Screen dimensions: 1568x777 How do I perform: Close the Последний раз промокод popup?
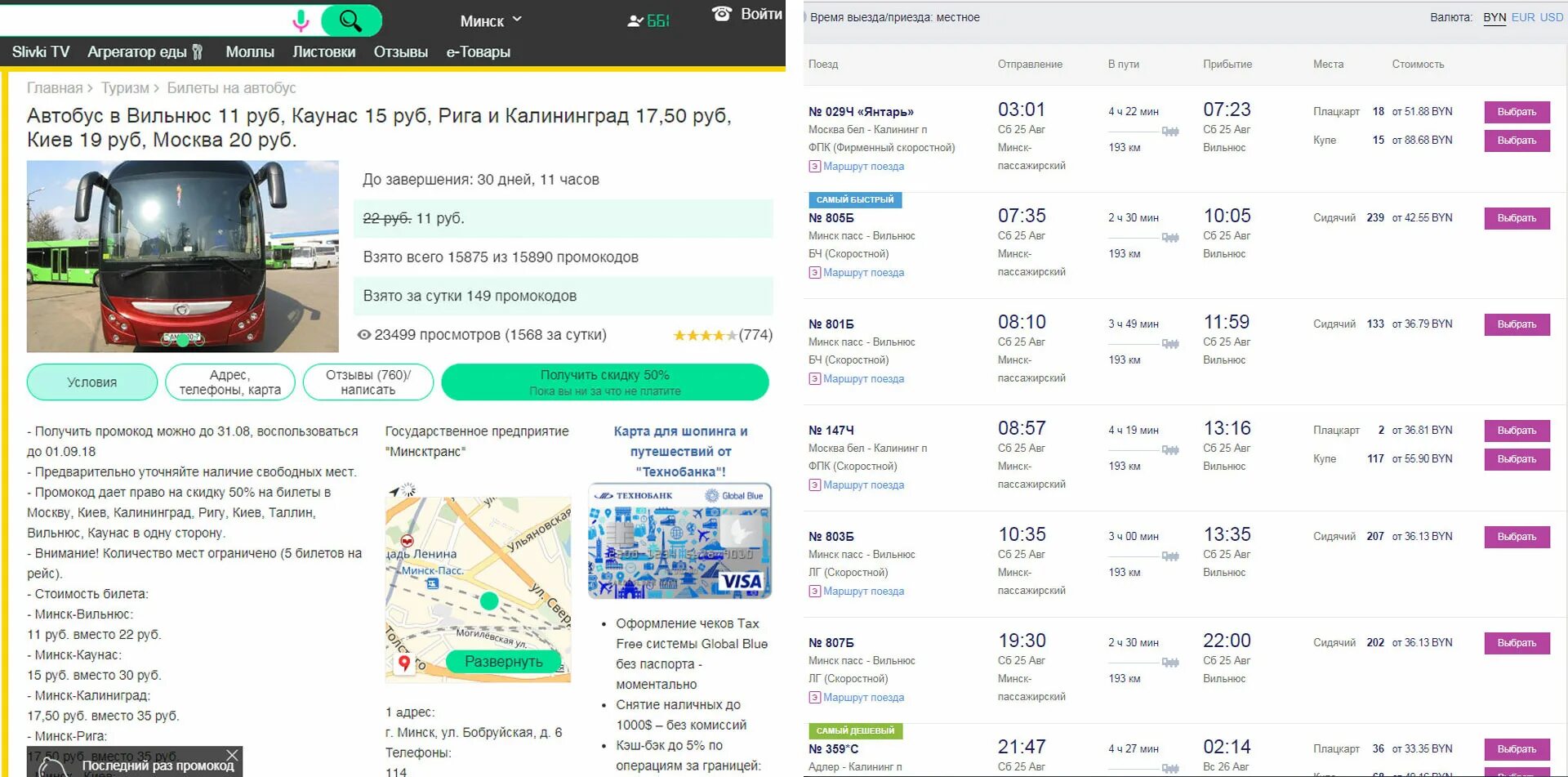tap(232, 755)
